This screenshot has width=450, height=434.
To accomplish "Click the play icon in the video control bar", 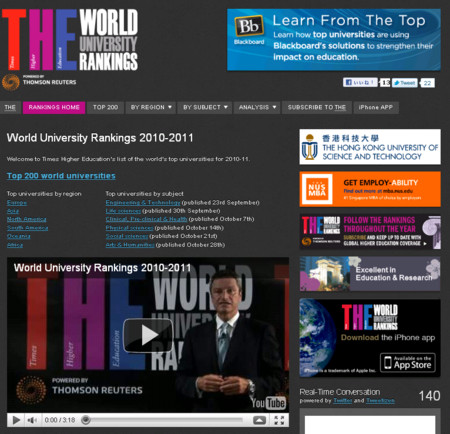I will coord(16,420).
